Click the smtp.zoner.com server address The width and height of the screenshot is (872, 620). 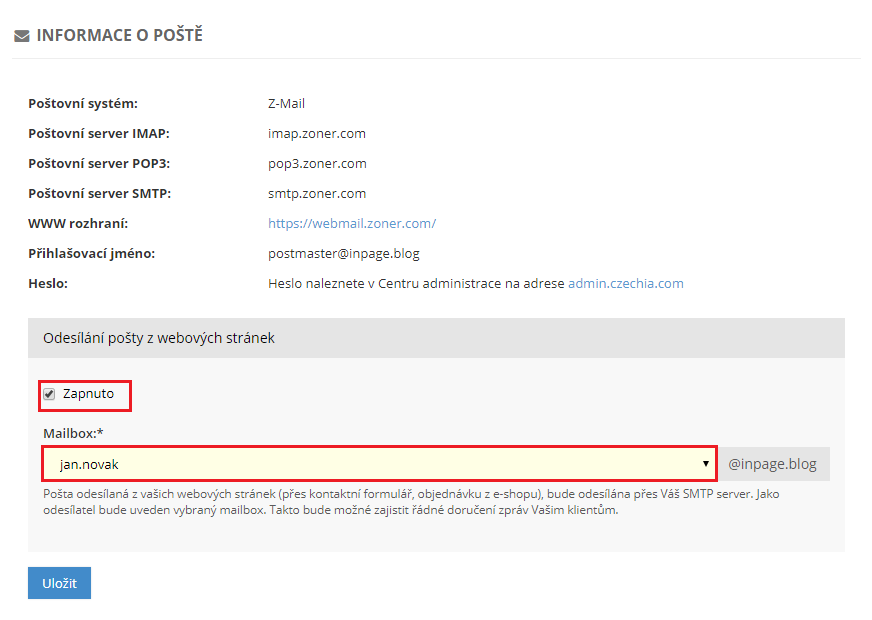[317, 193]
